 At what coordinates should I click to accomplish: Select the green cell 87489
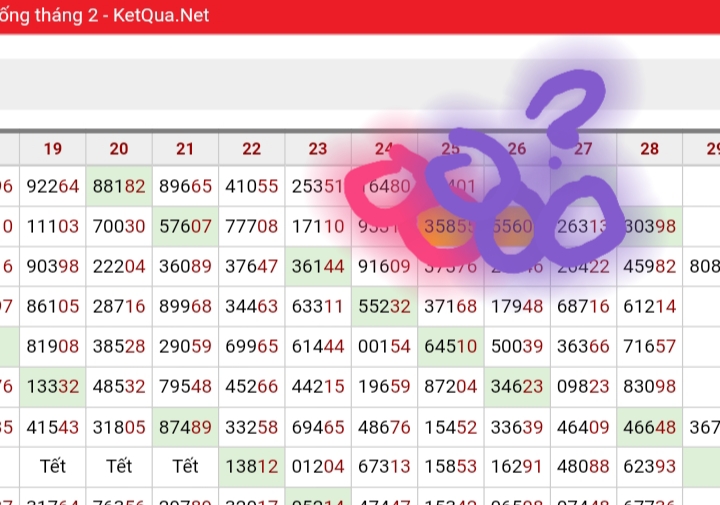185,426
